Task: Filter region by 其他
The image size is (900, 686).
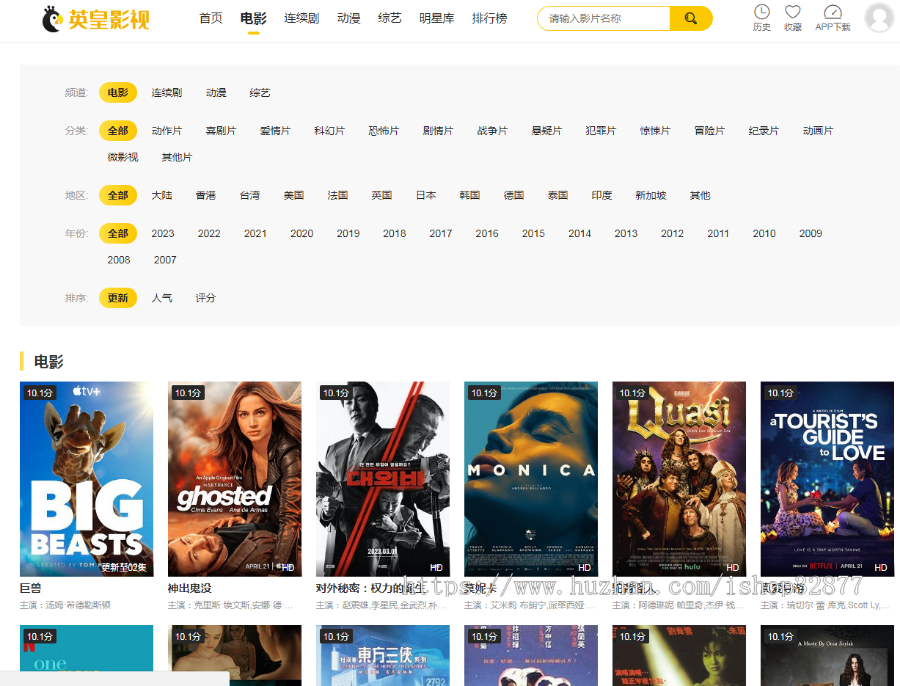Action: (x=700, y=195)
